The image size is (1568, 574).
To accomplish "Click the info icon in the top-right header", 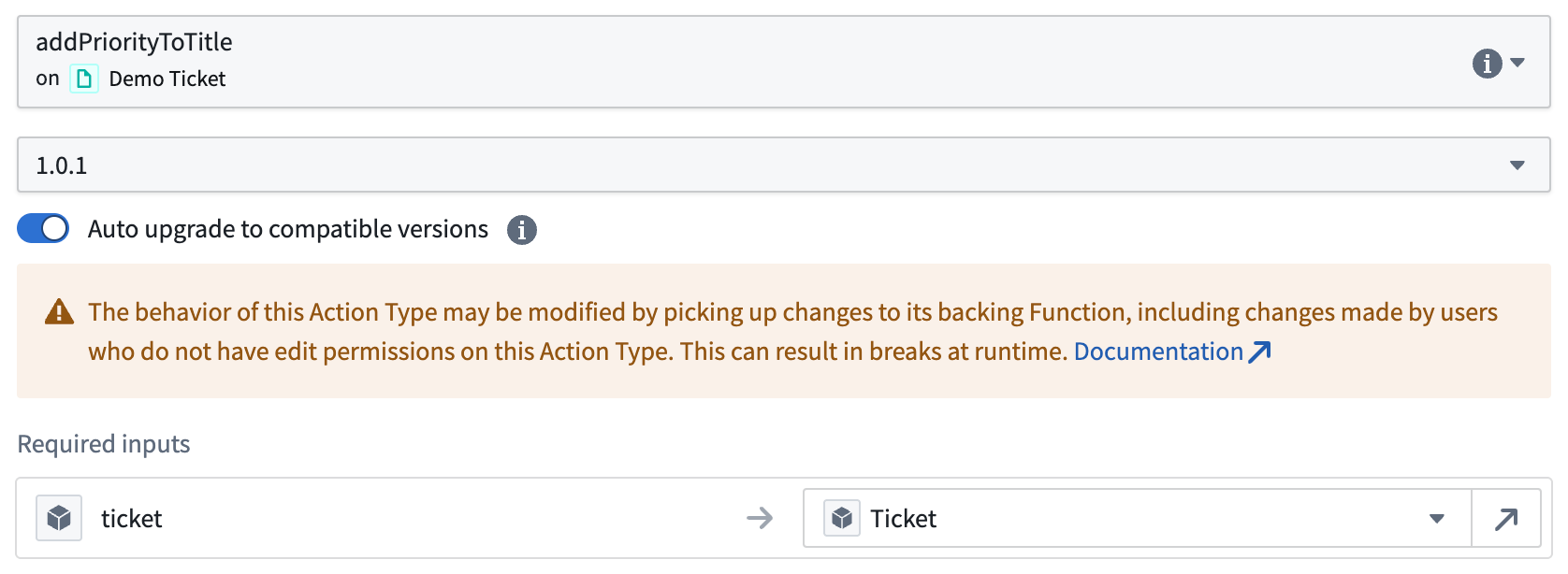I will [x=1487, y=65].
